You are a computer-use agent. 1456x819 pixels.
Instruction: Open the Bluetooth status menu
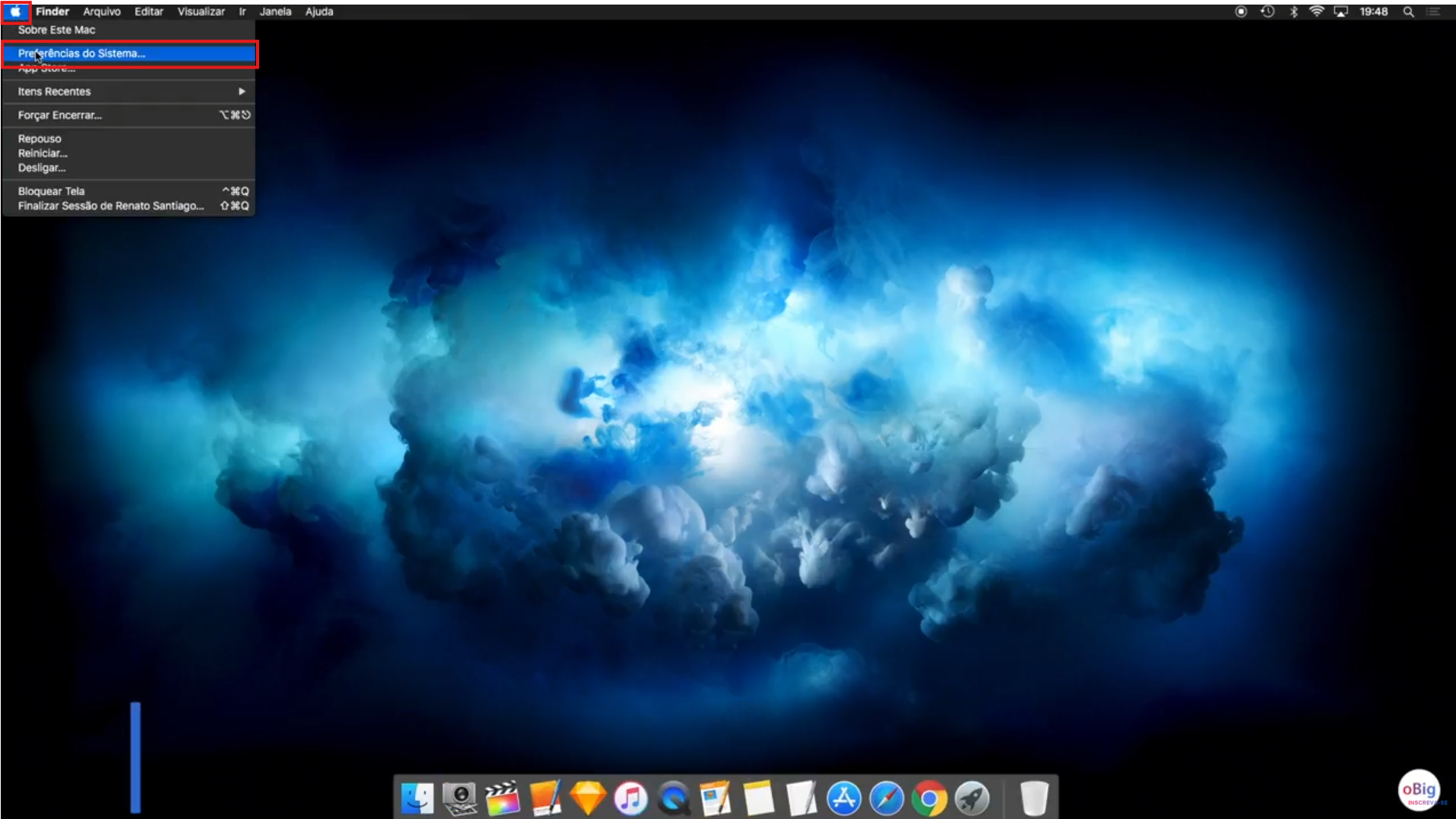click(x=1292, y=11)
